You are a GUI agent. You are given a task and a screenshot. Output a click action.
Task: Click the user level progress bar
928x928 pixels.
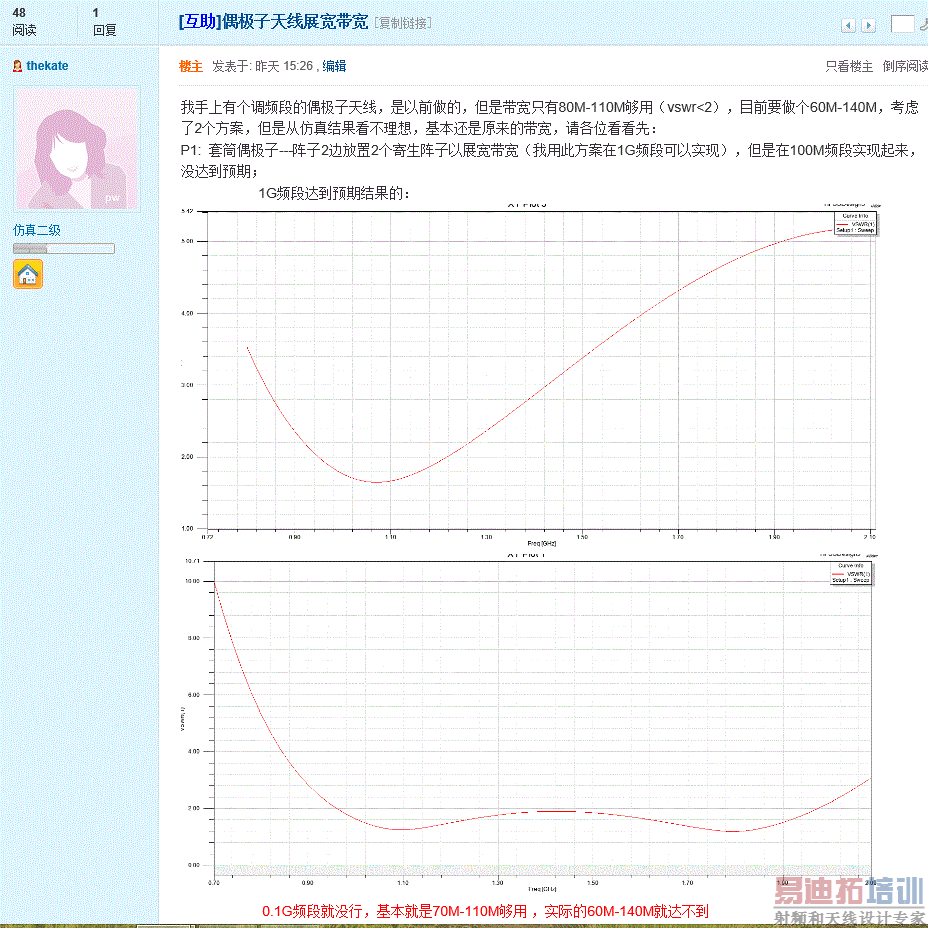(x=64, y=249)
